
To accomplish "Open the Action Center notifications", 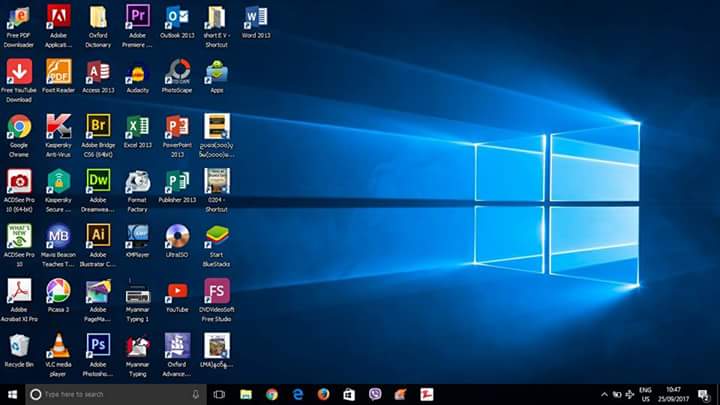I will pyautogui.click(x=703, y=394).
